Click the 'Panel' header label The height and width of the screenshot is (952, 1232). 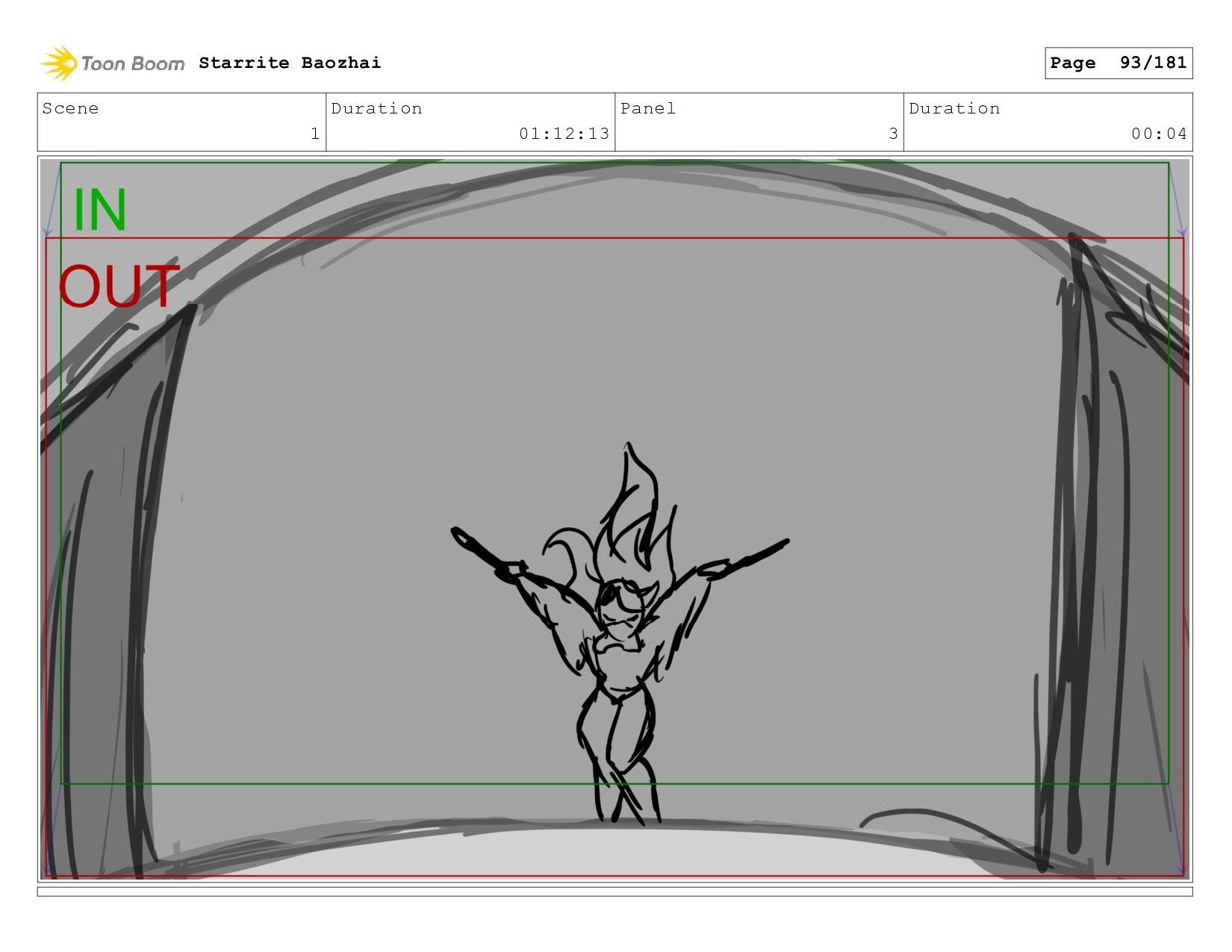coord(648,108)
